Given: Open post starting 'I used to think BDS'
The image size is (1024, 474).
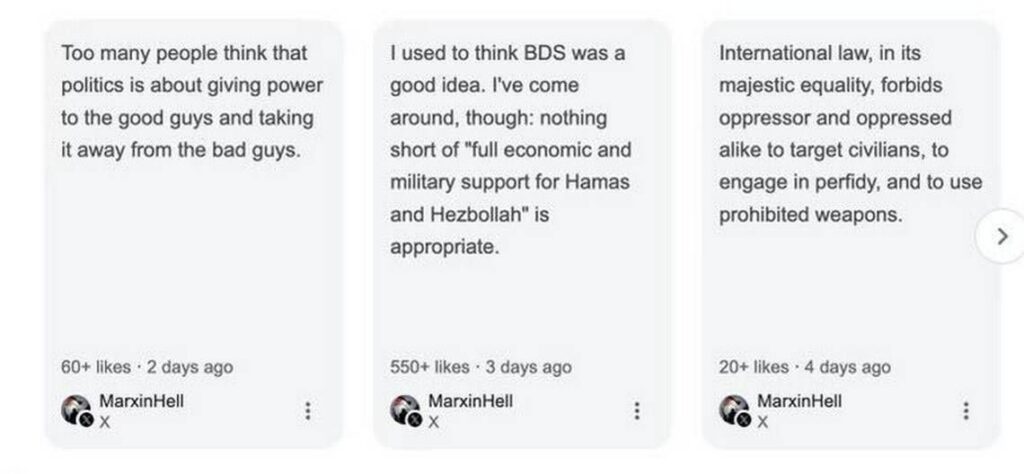Looking at the screenshot, I should (510, 150).
